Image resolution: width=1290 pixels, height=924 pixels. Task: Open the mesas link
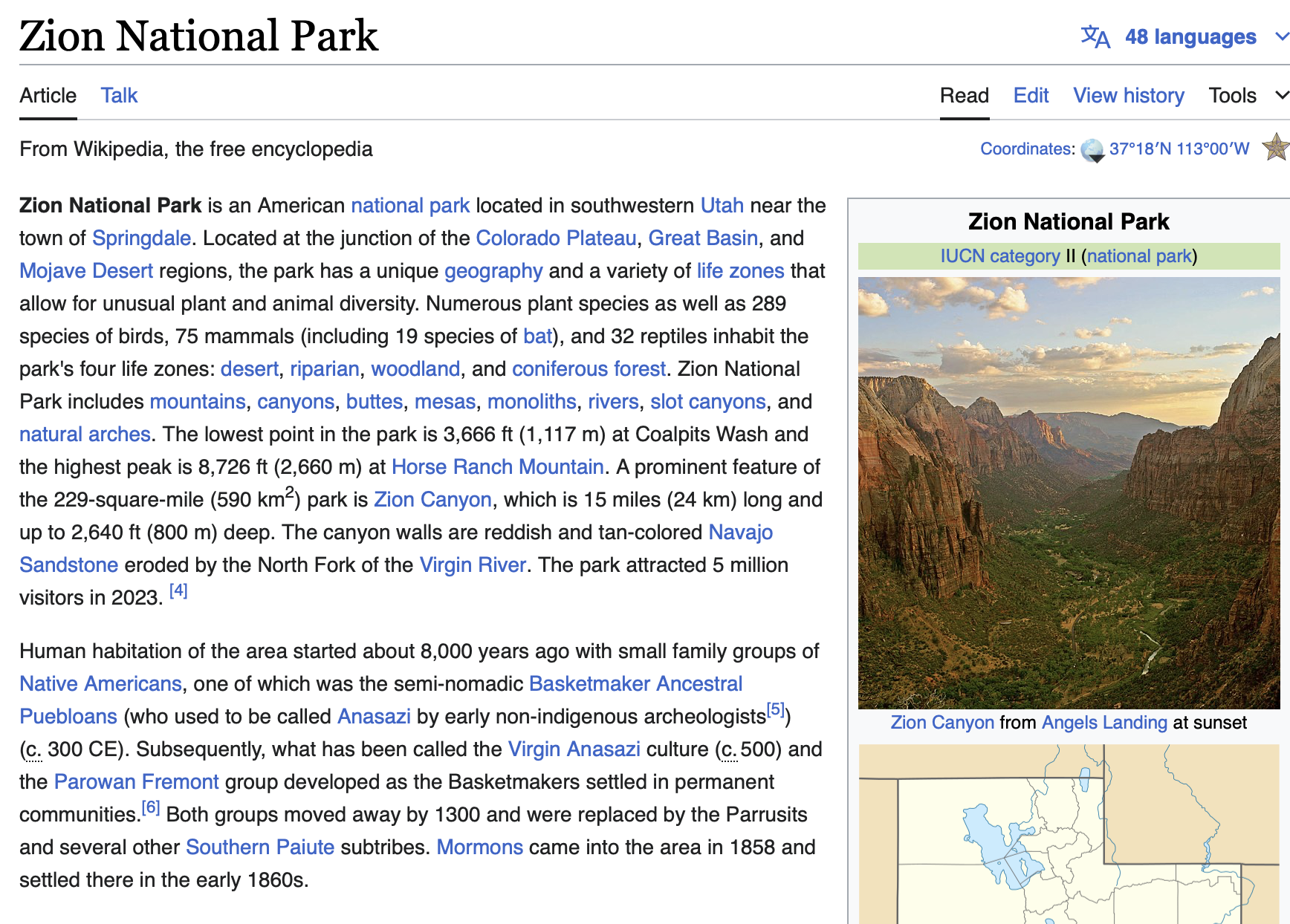(x=445, y=401)
